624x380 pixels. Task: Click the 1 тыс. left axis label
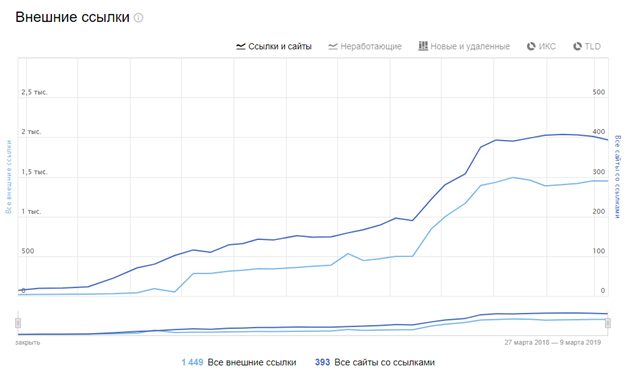[x=31, y=211]
